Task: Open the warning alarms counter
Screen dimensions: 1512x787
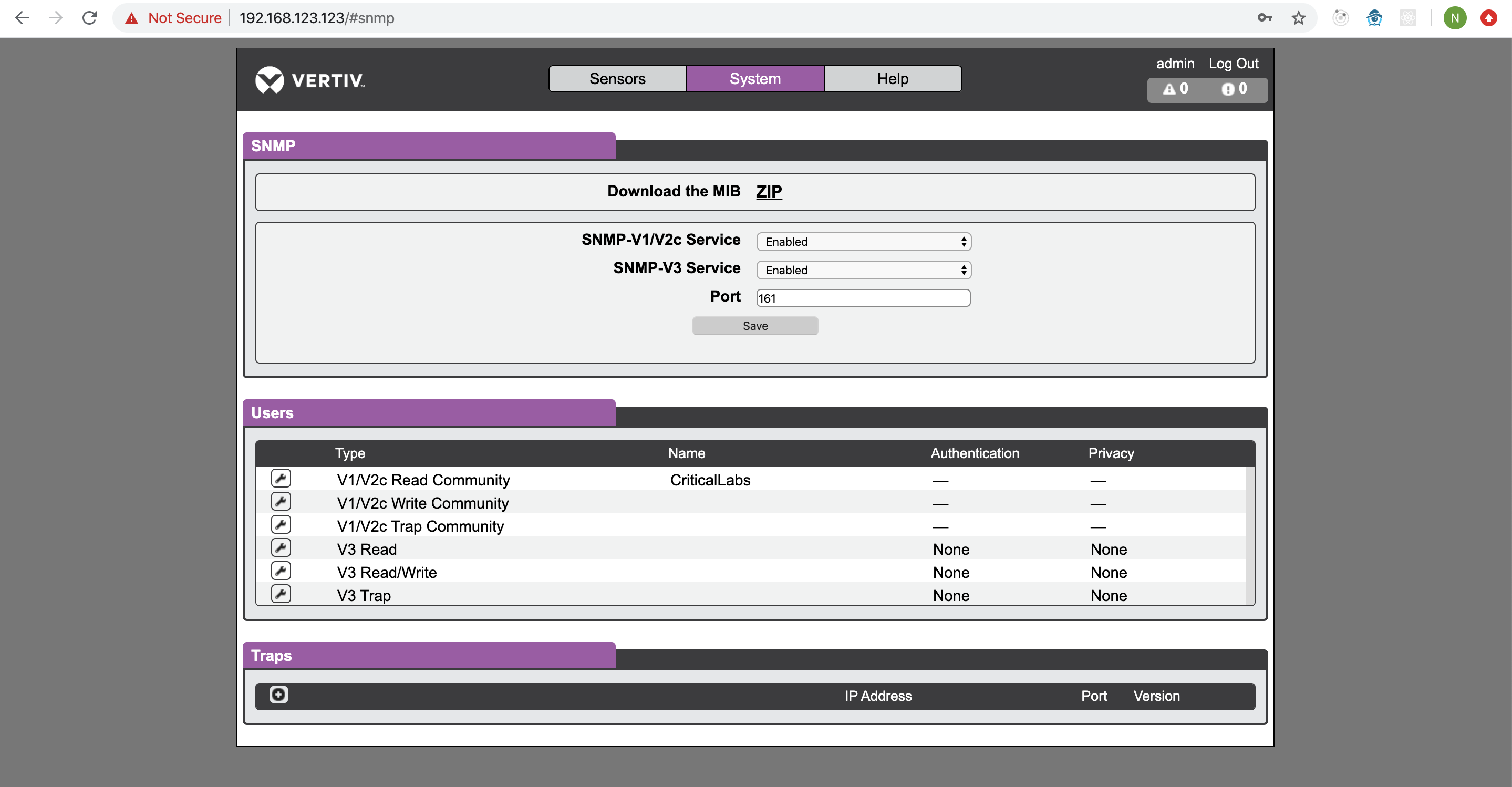Action: tap(1176, 89)
